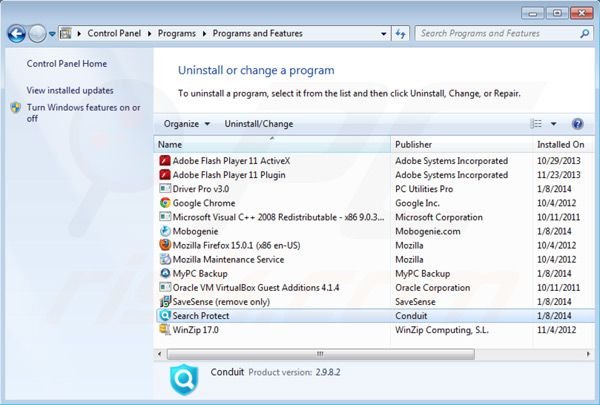Screen dimensions: 600x405
Task: Select Oracle VM VirtualBox icon
Action: 165,287
